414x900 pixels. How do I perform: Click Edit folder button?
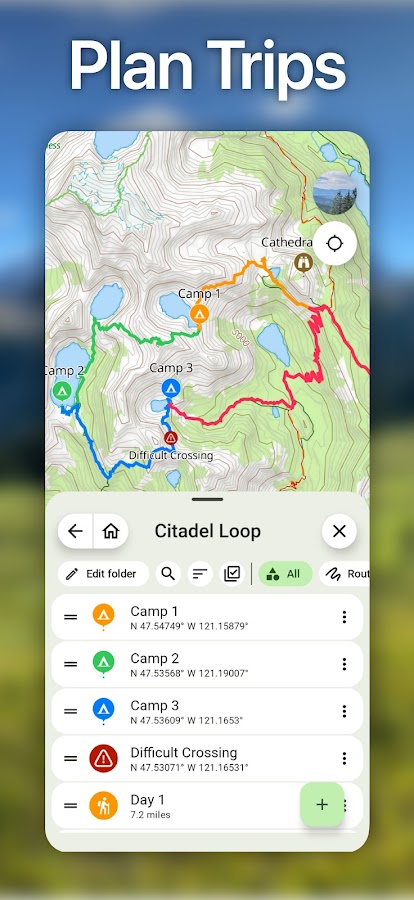[x=103, y=573]
